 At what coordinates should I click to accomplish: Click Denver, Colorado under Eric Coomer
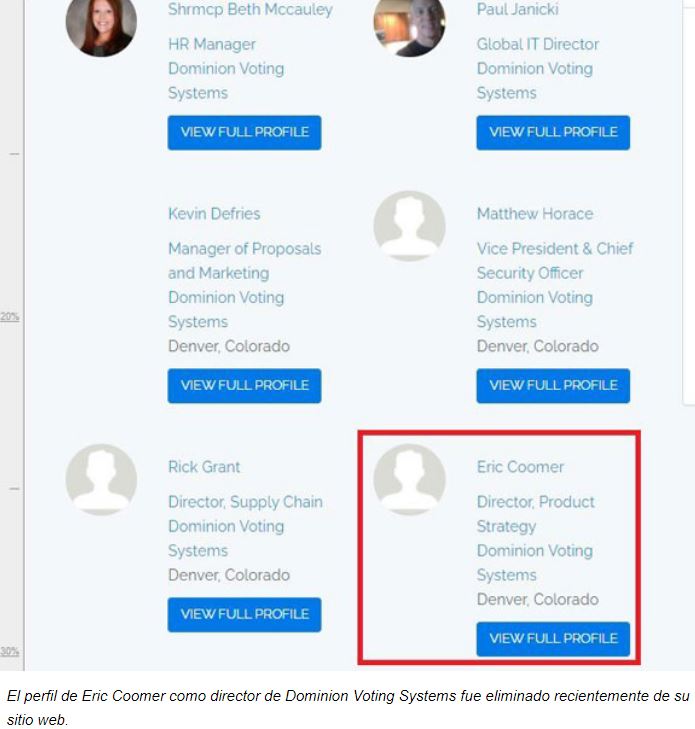pyautogui.click(x=537, y=600)
